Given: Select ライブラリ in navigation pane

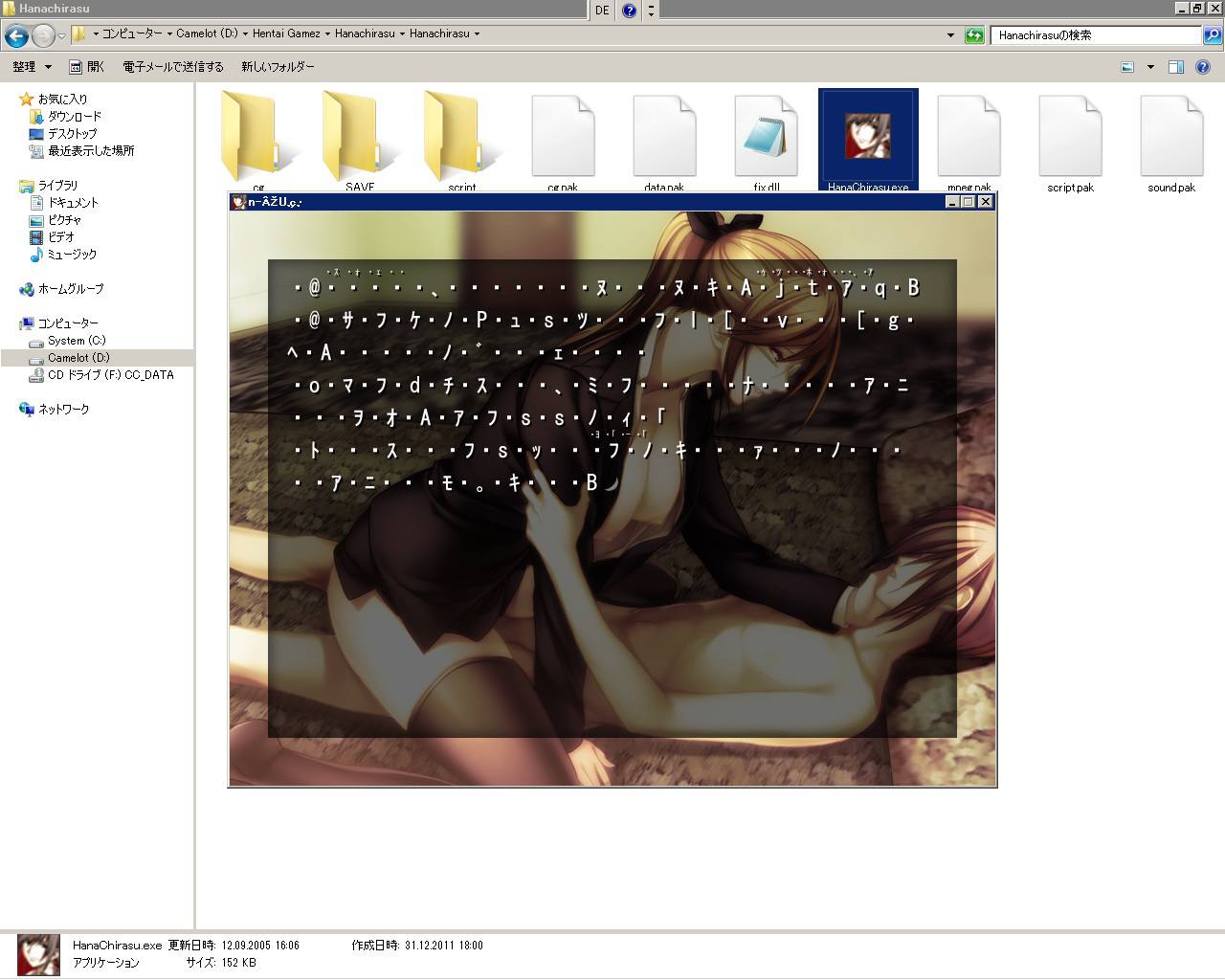Looking at the screenshot, I should pyautogui.click(x=57, y=185).
